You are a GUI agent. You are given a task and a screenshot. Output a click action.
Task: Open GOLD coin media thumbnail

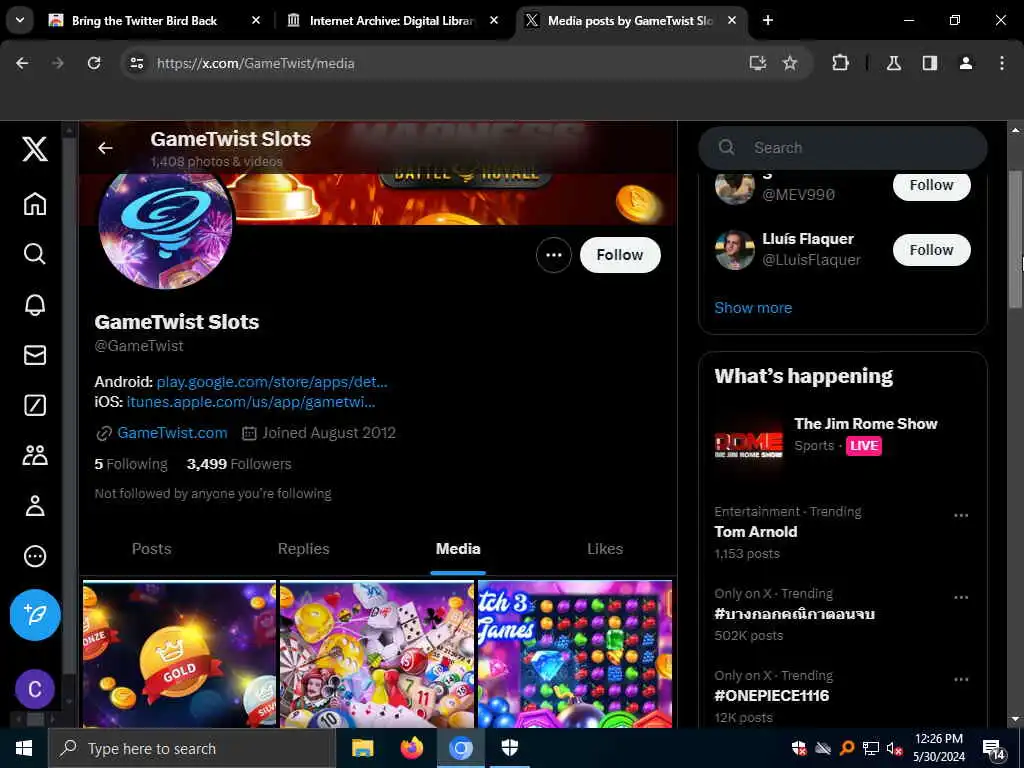tap(179, 654)
